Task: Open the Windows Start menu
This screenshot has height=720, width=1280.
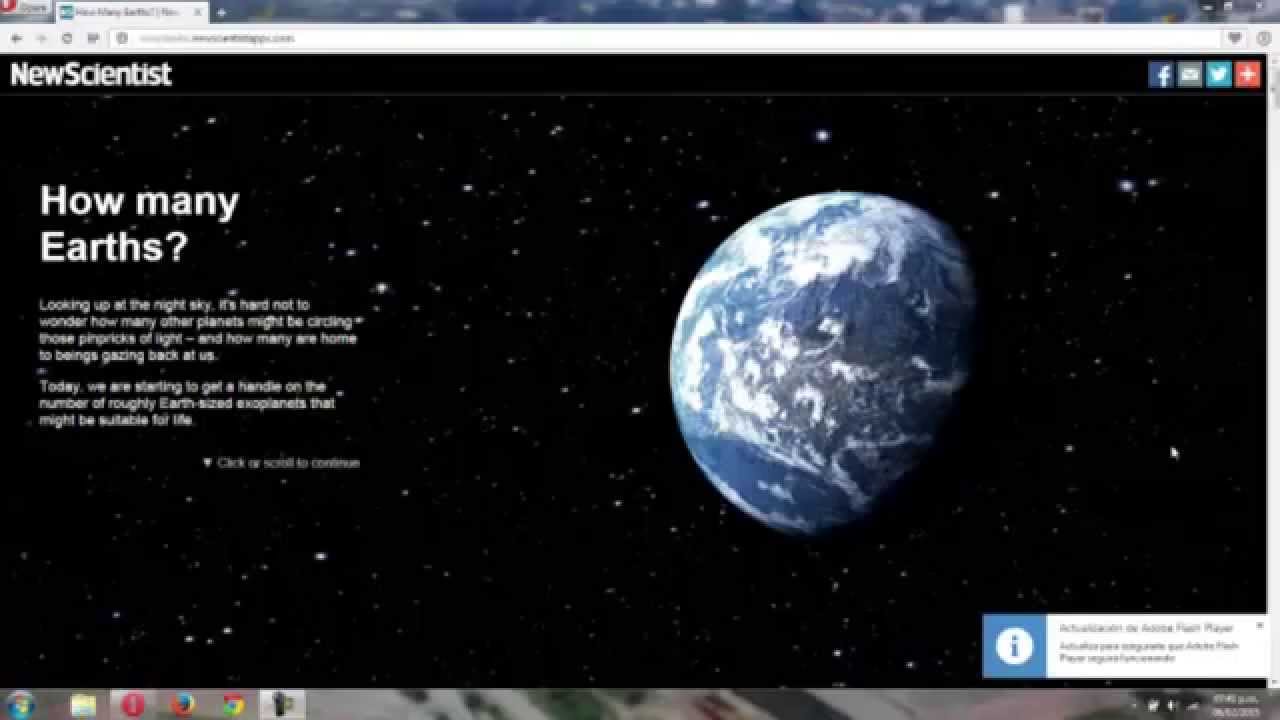Action: click(20, 705)
